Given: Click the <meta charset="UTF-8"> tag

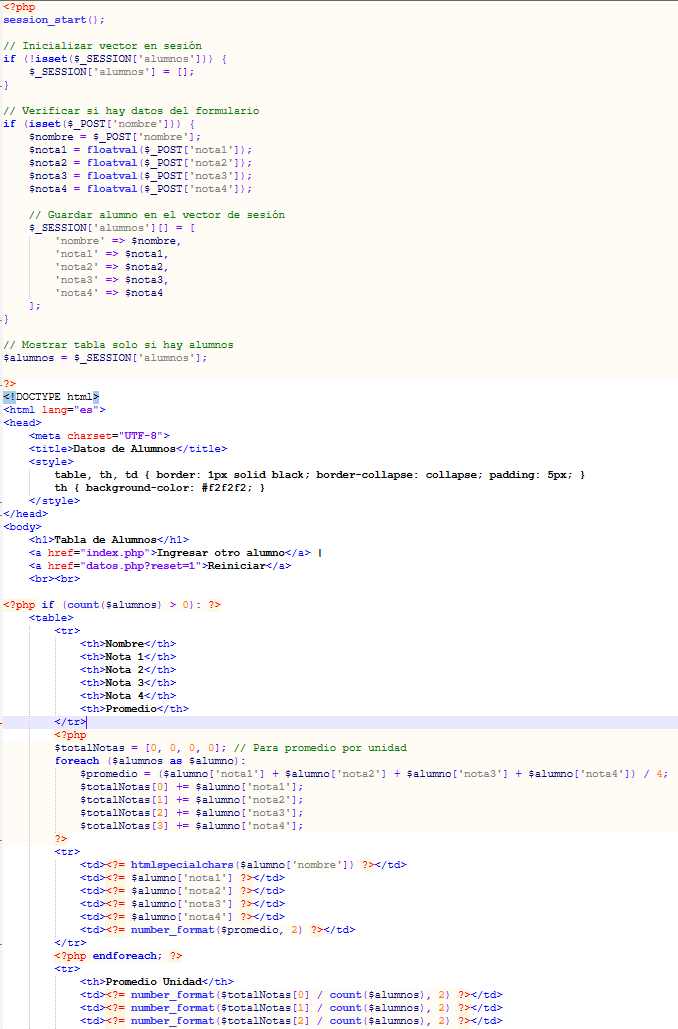Looking at the screenshot, I should coord(99,436).
